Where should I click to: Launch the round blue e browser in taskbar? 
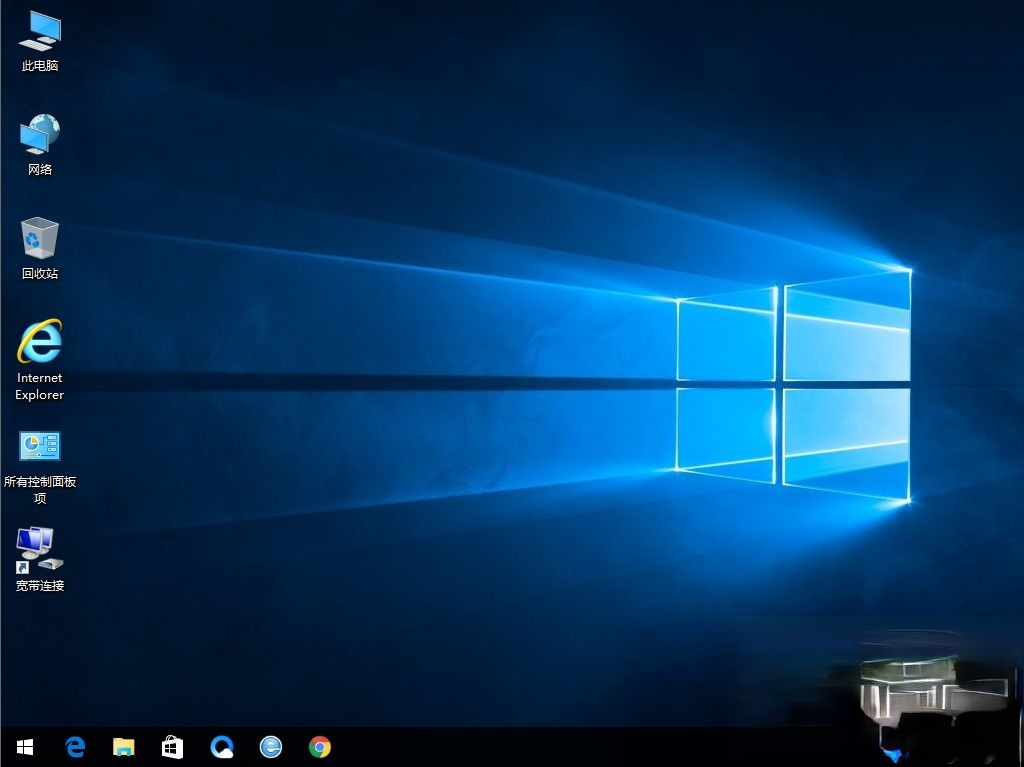(271, 747)
